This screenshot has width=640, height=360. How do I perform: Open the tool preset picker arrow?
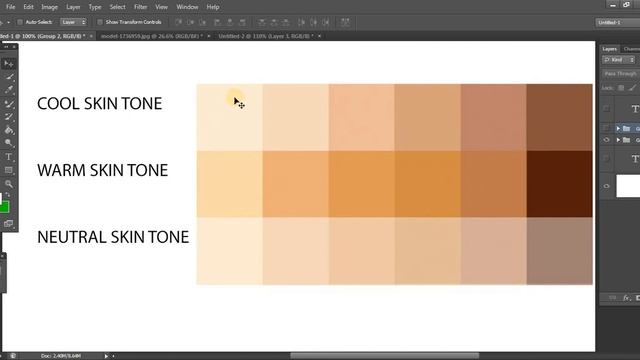(8, 22)
